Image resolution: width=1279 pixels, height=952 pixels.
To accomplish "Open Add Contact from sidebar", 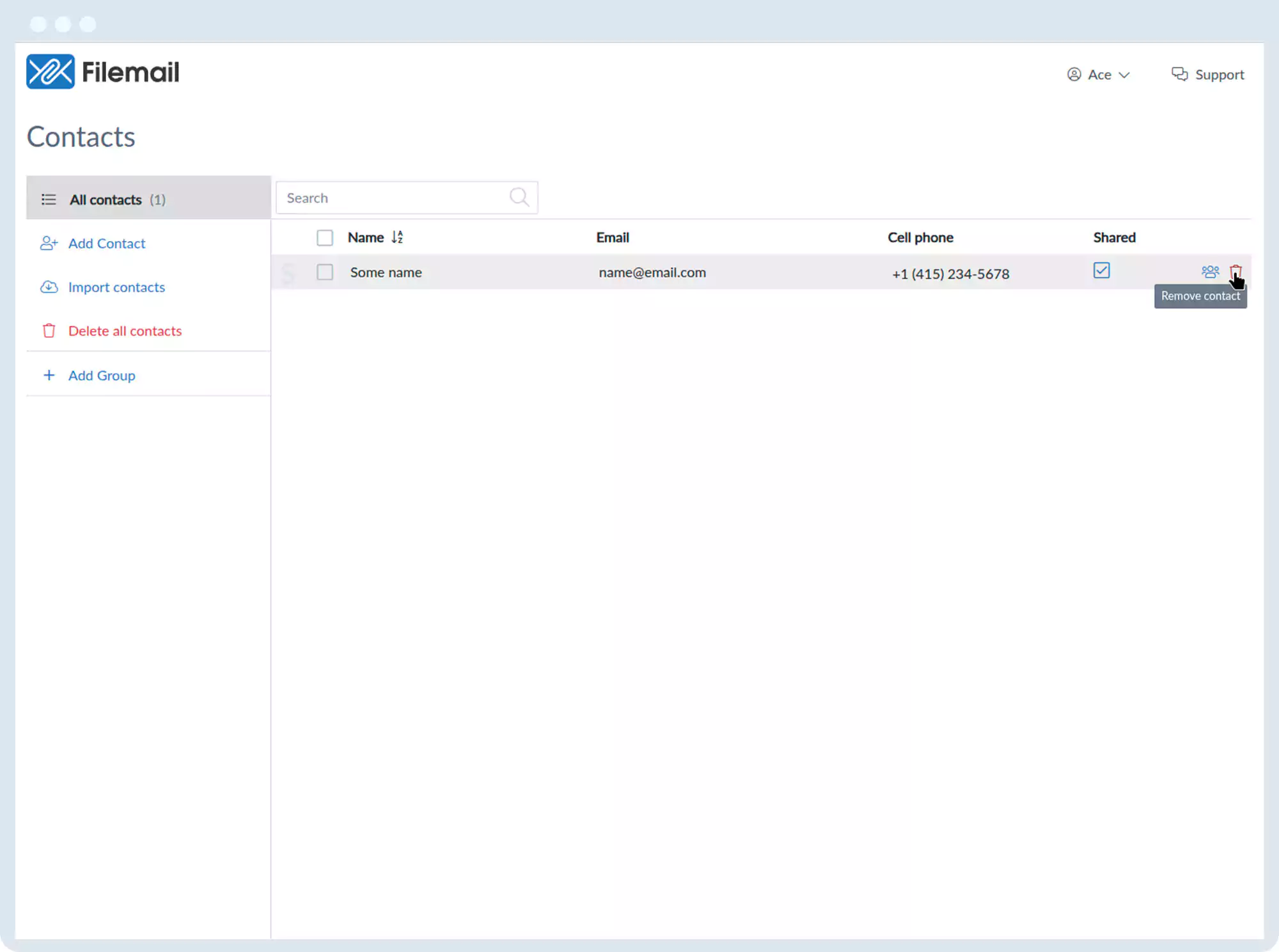I will pyautogui.click(x=107, y=244).
